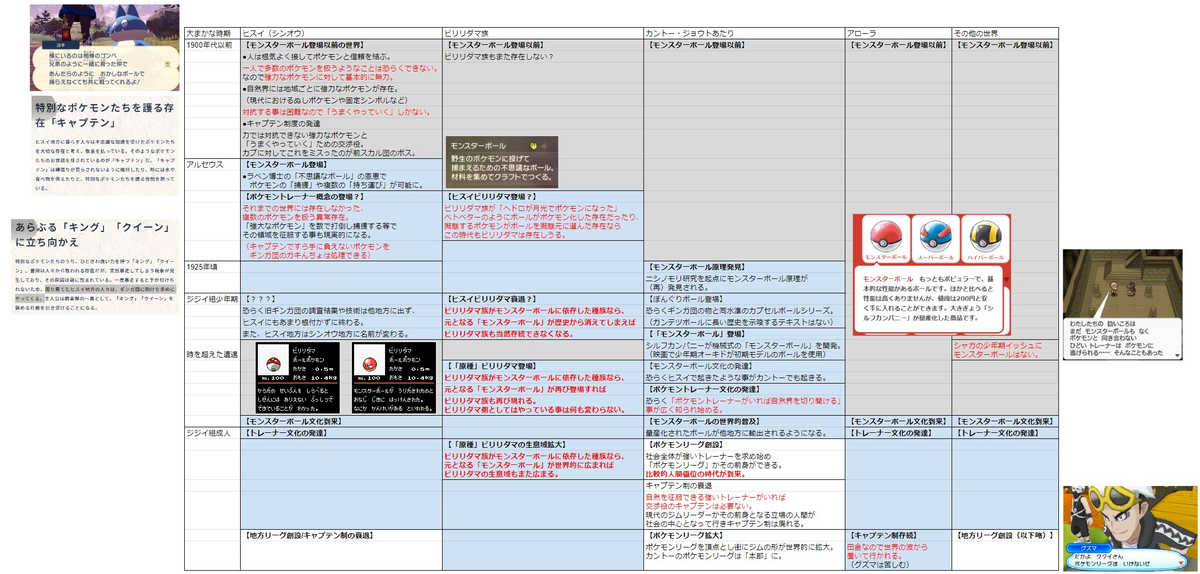Click the ジジイ組成人 row label
The height and width of the screenshot is (574, 1200).
click(x=212, y=434)
